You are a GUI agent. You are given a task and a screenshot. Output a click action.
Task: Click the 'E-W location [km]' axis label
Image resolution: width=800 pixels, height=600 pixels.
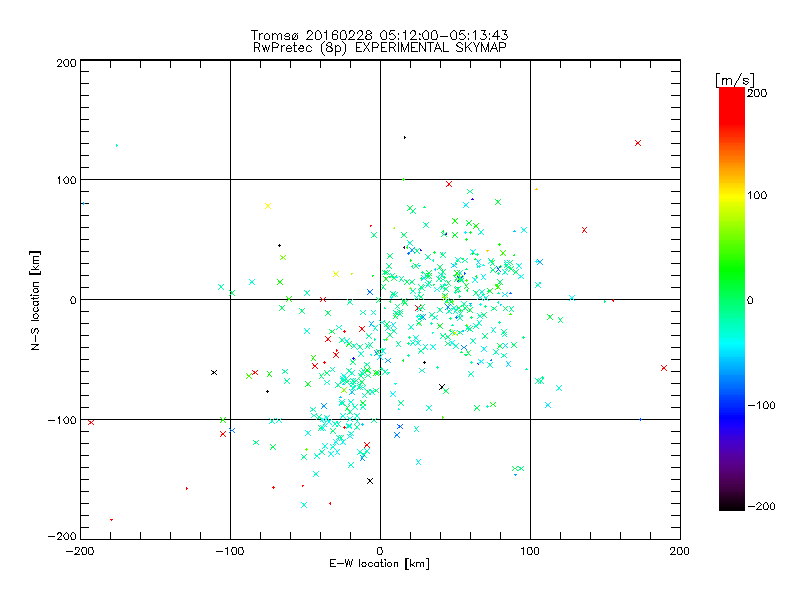(x=379, y=563)
